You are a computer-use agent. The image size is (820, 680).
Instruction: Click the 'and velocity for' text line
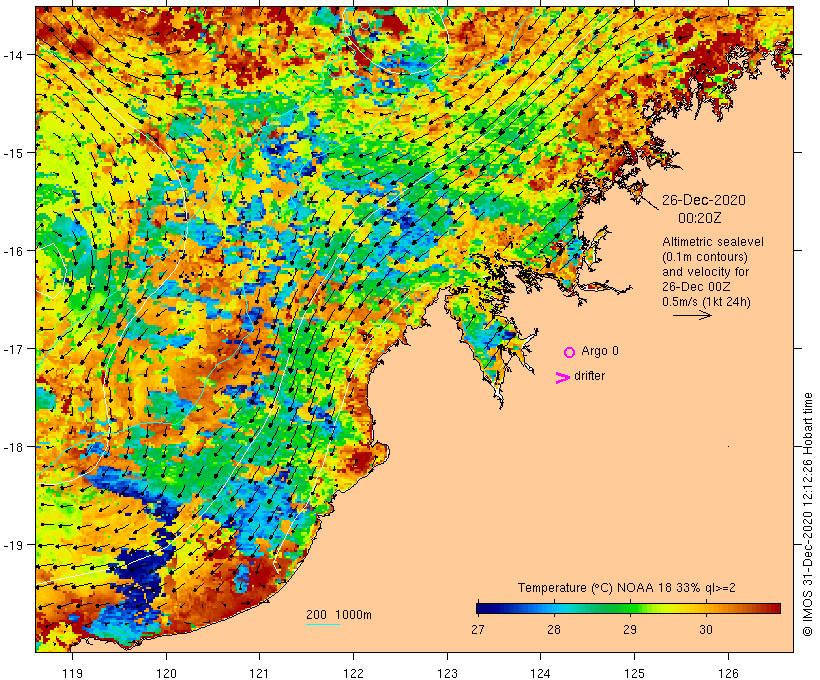[705, 272]
